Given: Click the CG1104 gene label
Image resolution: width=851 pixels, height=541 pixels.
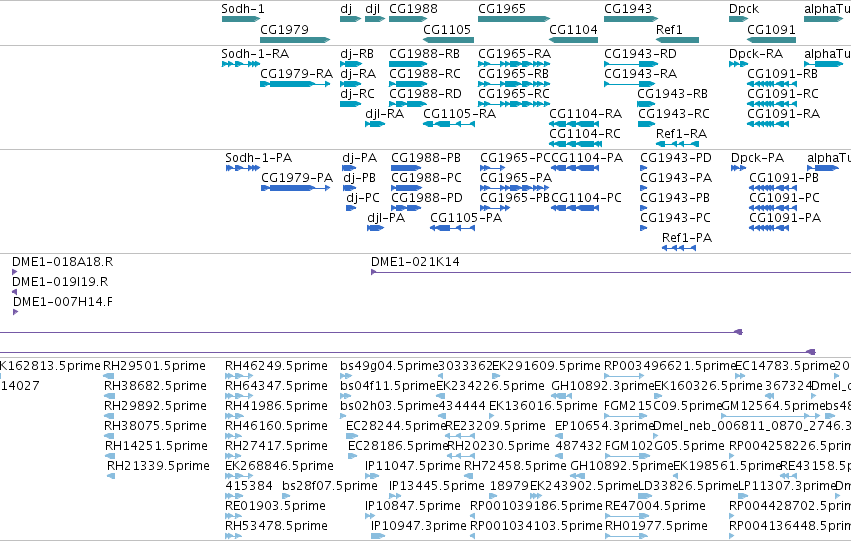Looking at the screenshot, I should click(573, 29).
